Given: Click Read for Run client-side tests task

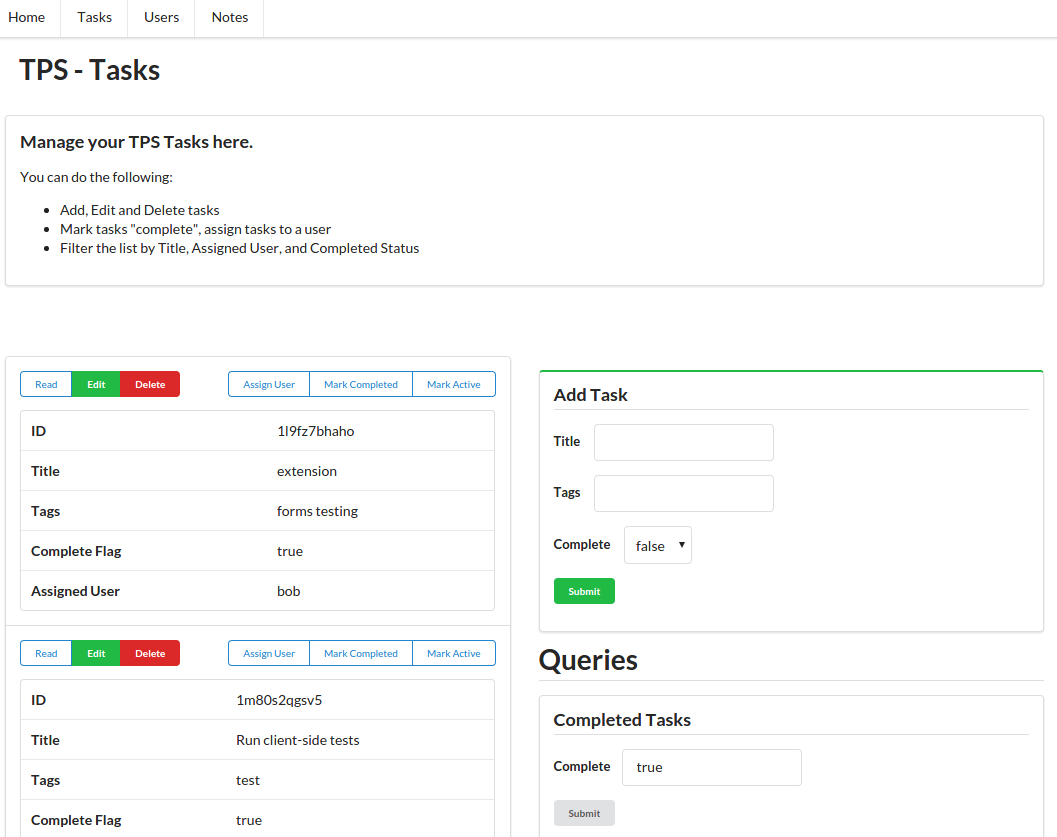Looking at the screenshot, I should tap(46, 653).
